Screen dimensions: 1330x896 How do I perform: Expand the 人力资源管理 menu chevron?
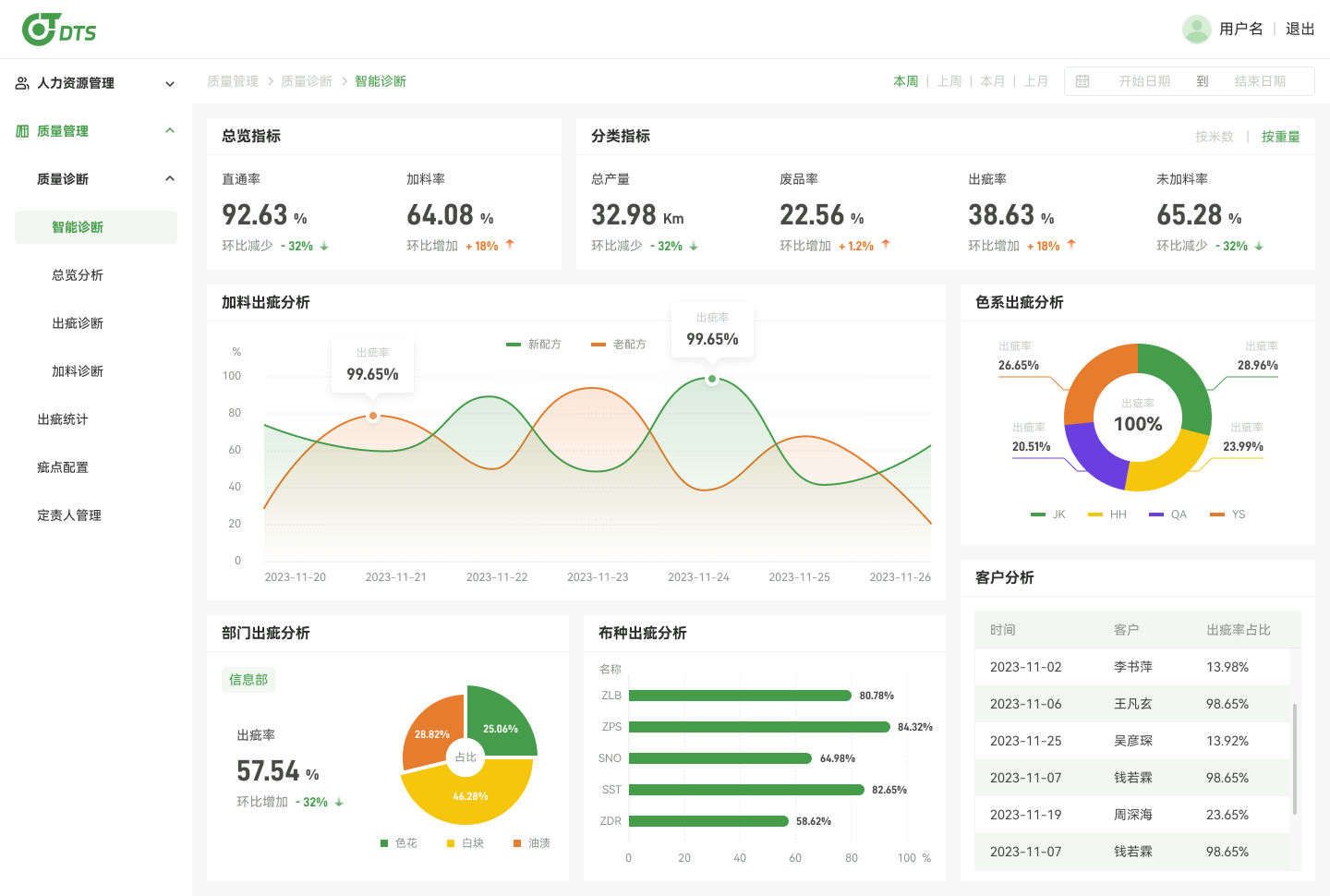170,83
